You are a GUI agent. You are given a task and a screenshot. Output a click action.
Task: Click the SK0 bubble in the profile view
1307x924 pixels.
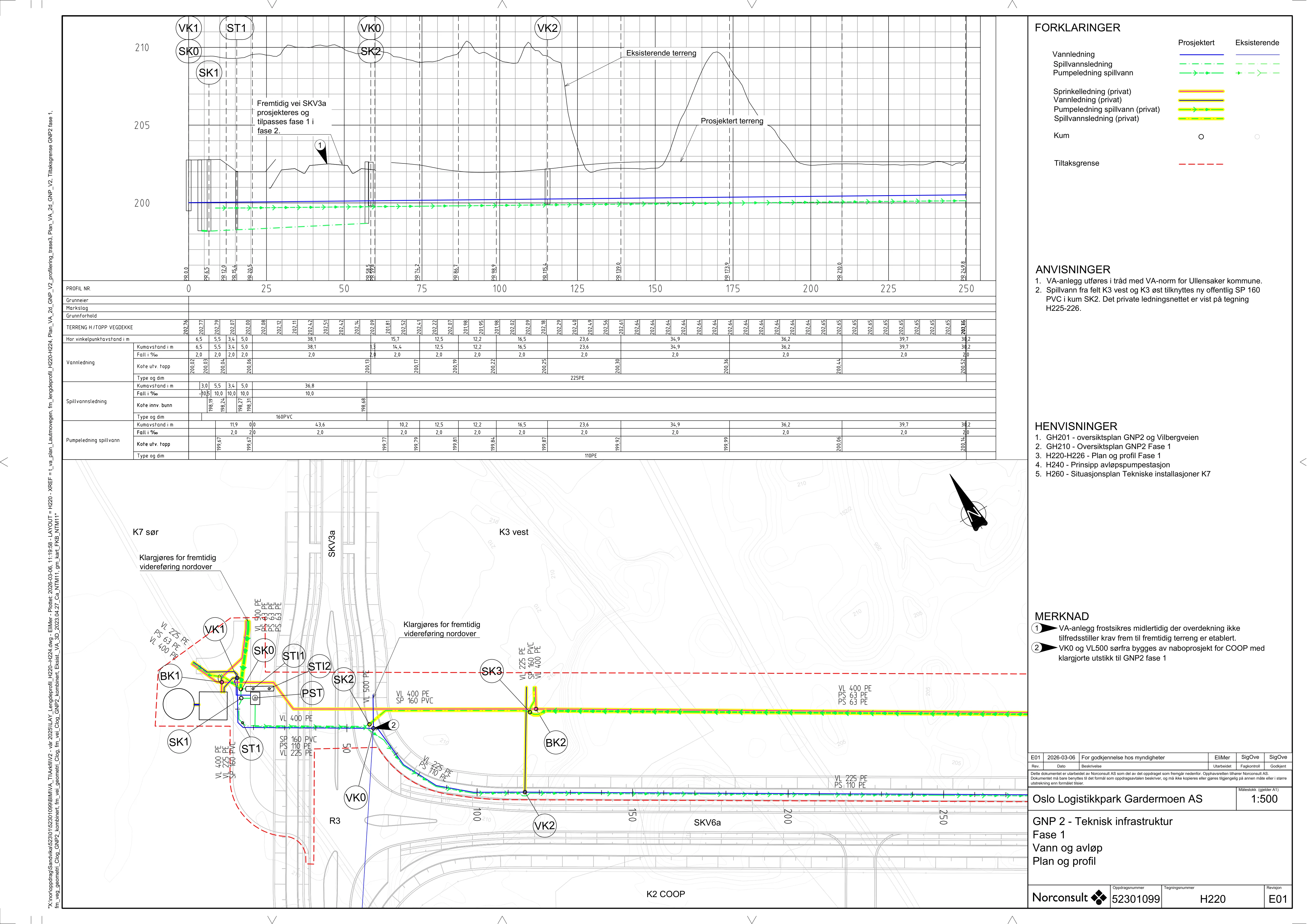tap(188, 51)
